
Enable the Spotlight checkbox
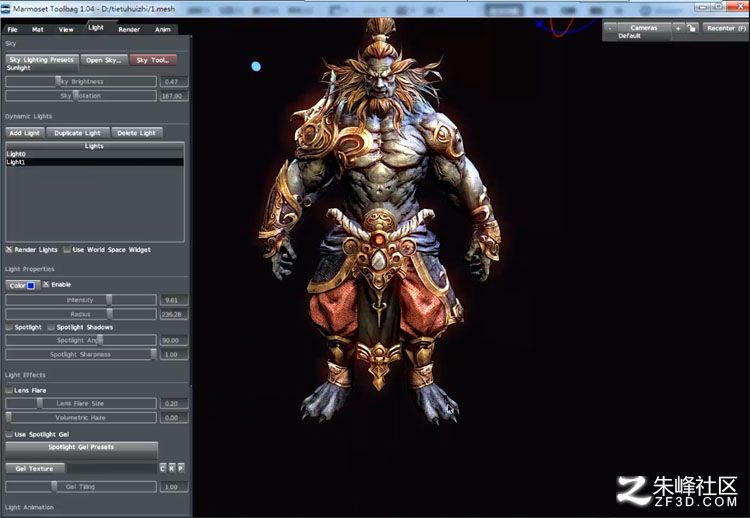[x=9, y=327]
